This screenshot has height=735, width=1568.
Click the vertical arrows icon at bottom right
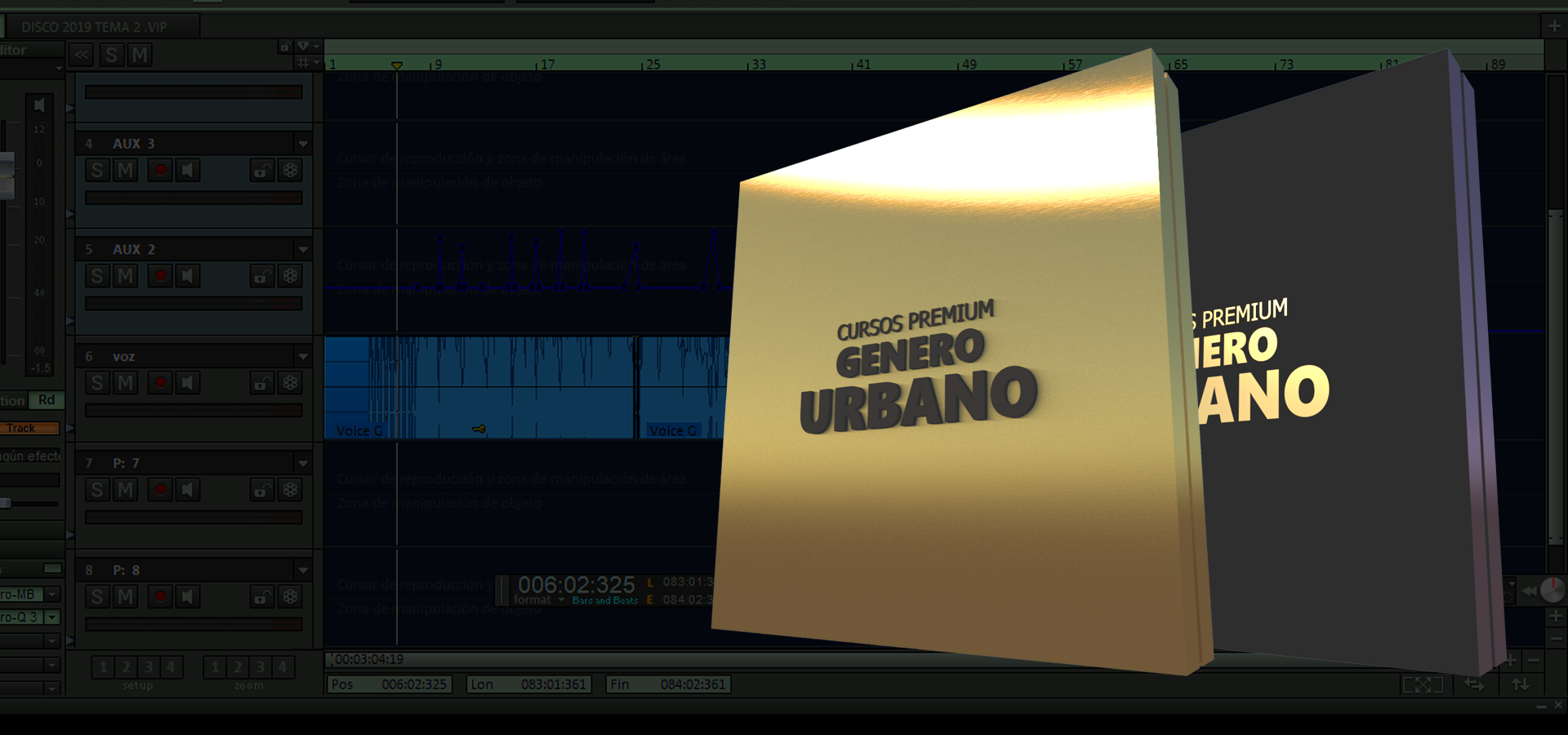point(1520,684)
